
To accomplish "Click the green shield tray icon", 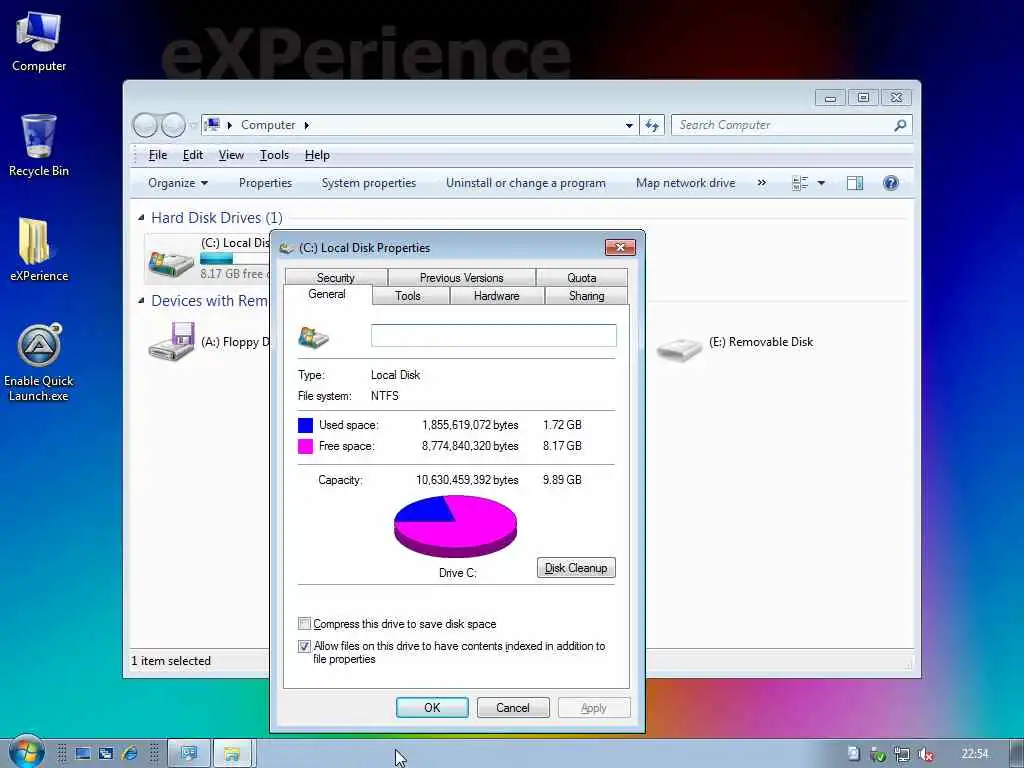I will point(878,754).
